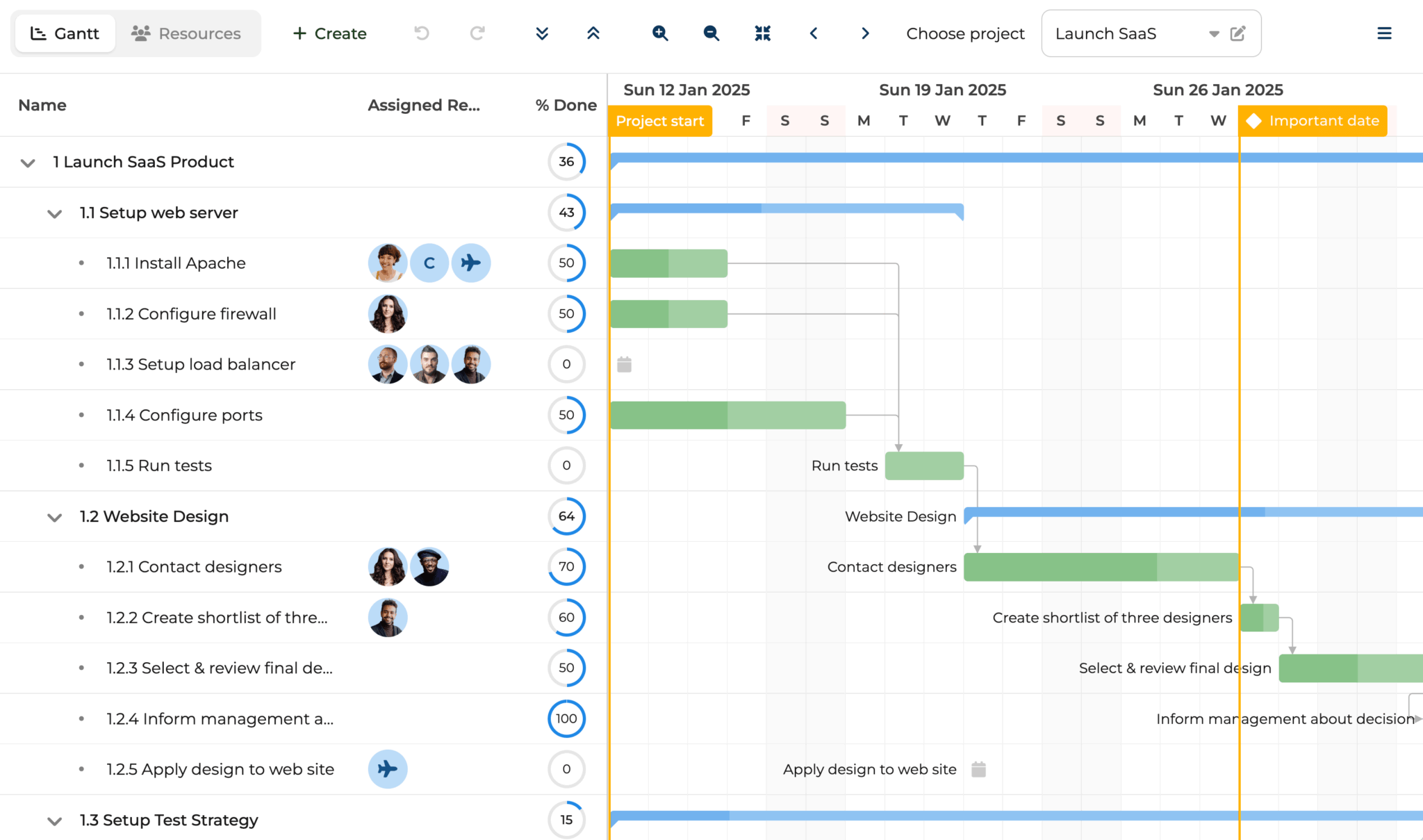Click the undo icon in toolbar

[422, 33]
